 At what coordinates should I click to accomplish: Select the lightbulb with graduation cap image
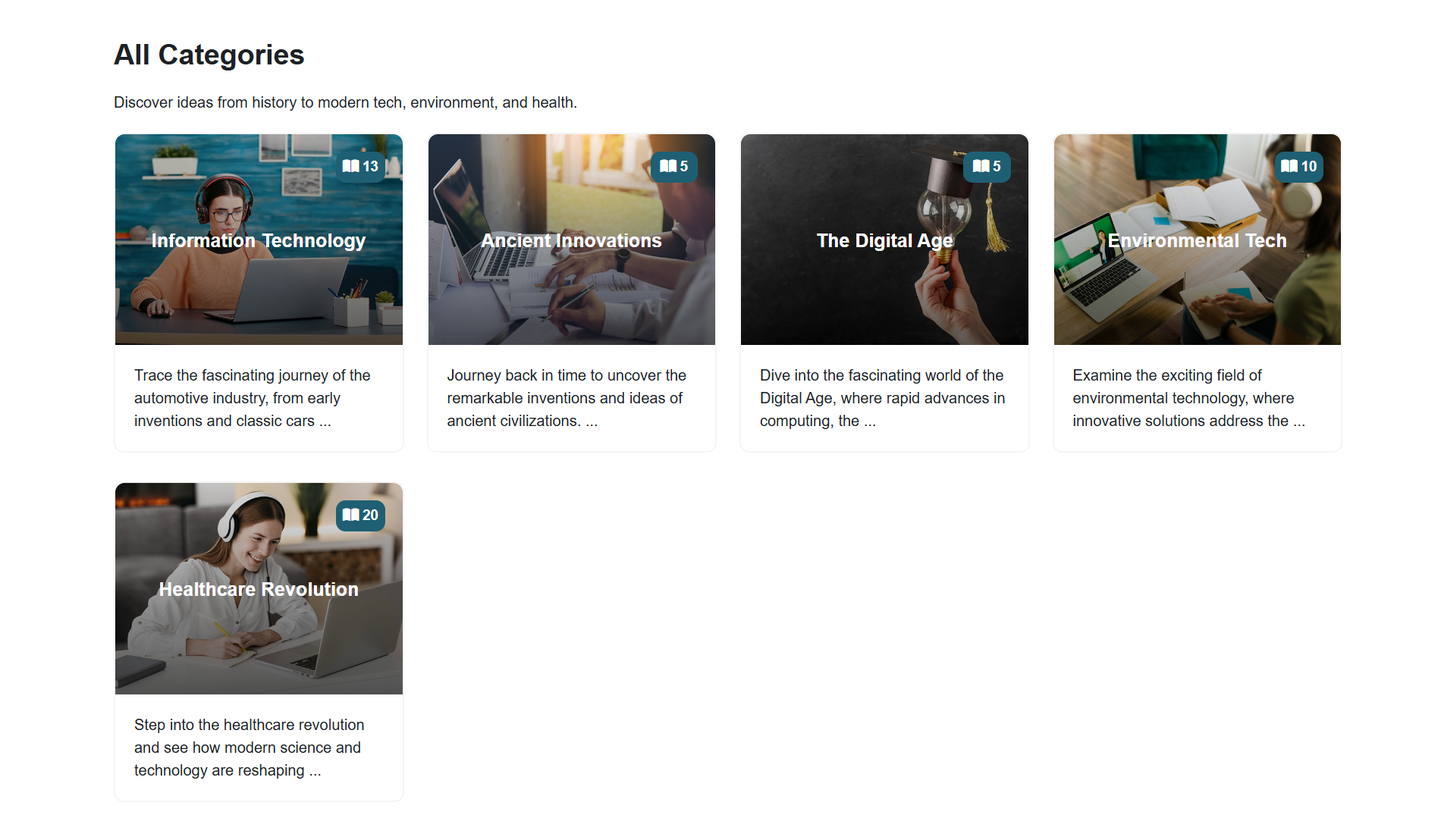884,240
